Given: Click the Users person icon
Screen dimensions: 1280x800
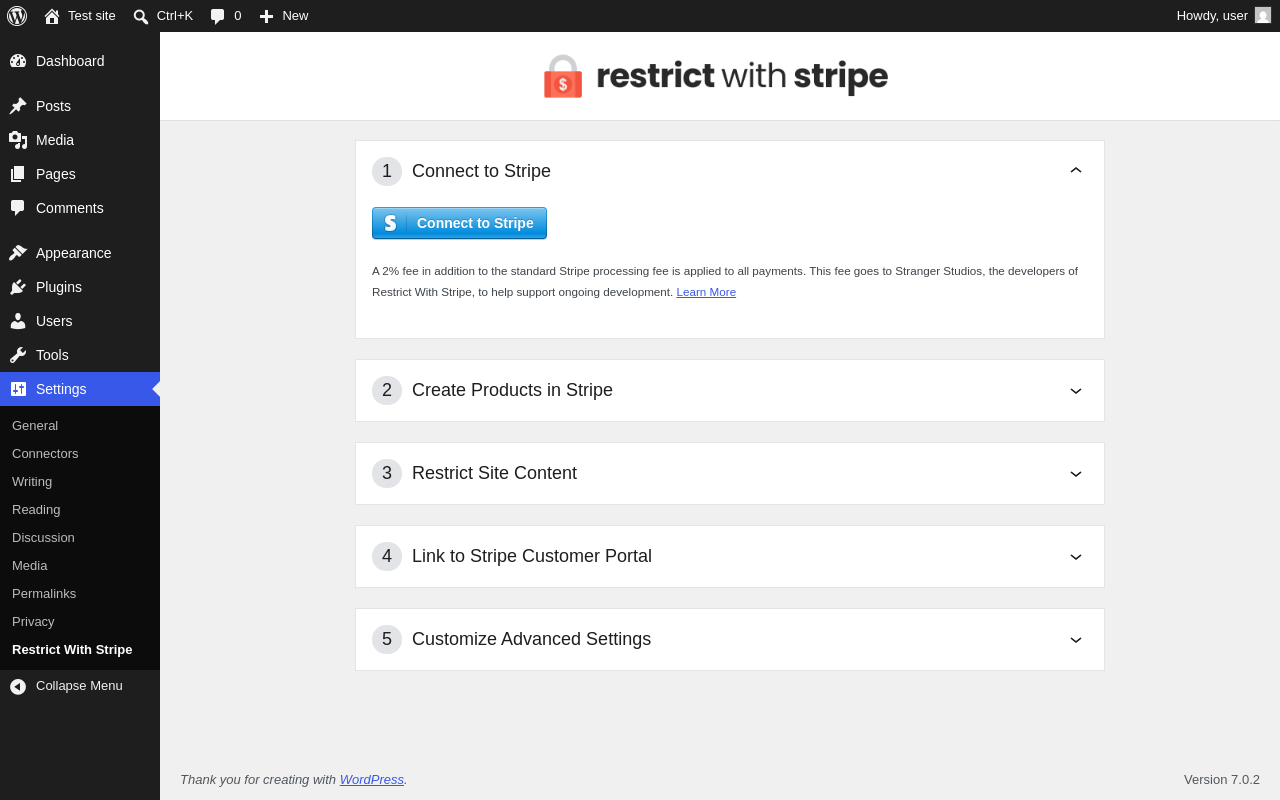Looking at the screenshot, I should (18, 321).
